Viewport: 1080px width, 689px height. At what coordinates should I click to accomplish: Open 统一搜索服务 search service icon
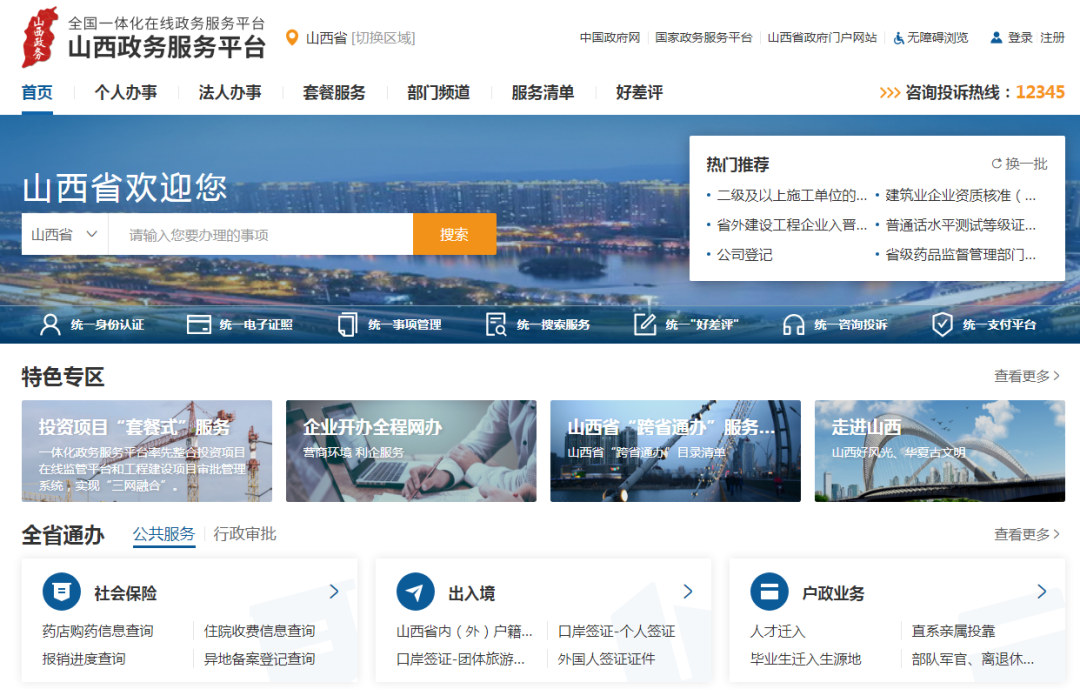(x=493, y=324)
